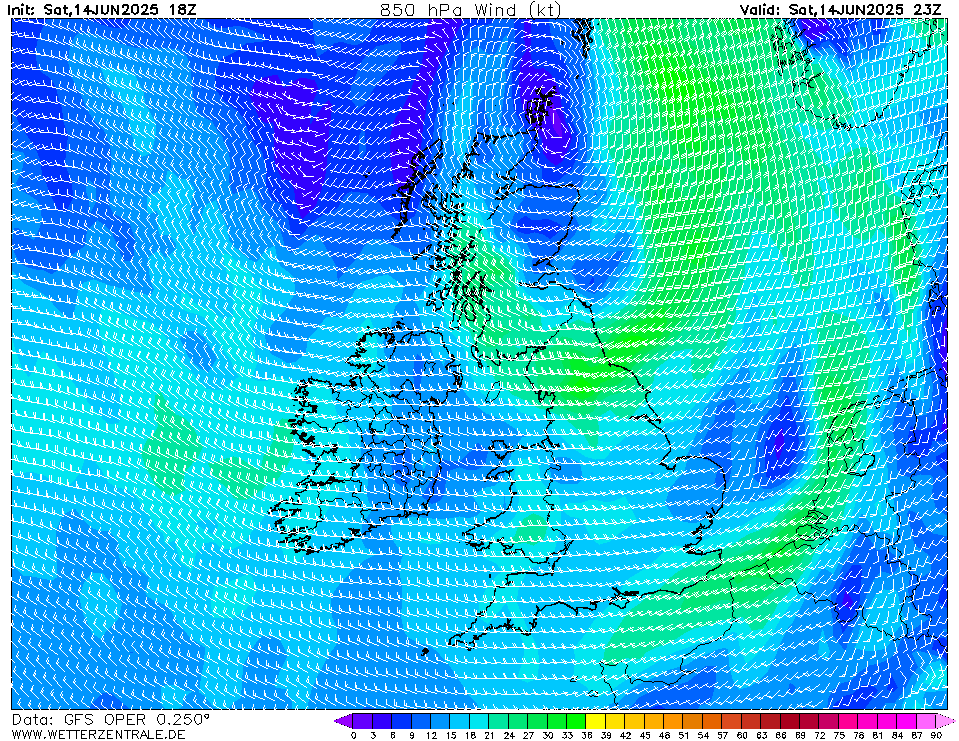Image resolution: width=959 pixels, height=741 pixels.
Task: Pick the magenta 84–87 kt legend swatch
Action: [x=907, y=721]
